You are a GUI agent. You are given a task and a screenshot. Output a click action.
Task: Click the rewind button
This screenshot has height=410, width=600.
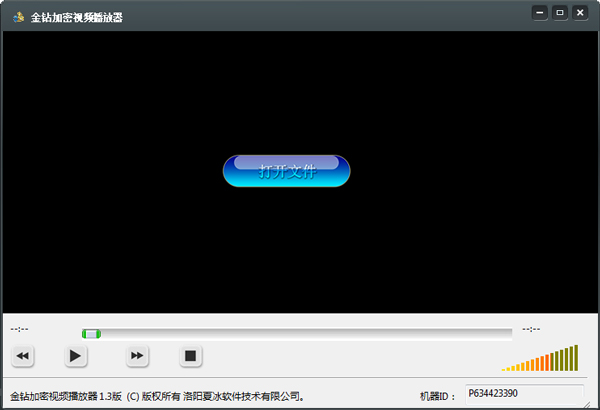pyautogui.click(x=23, y=355)
